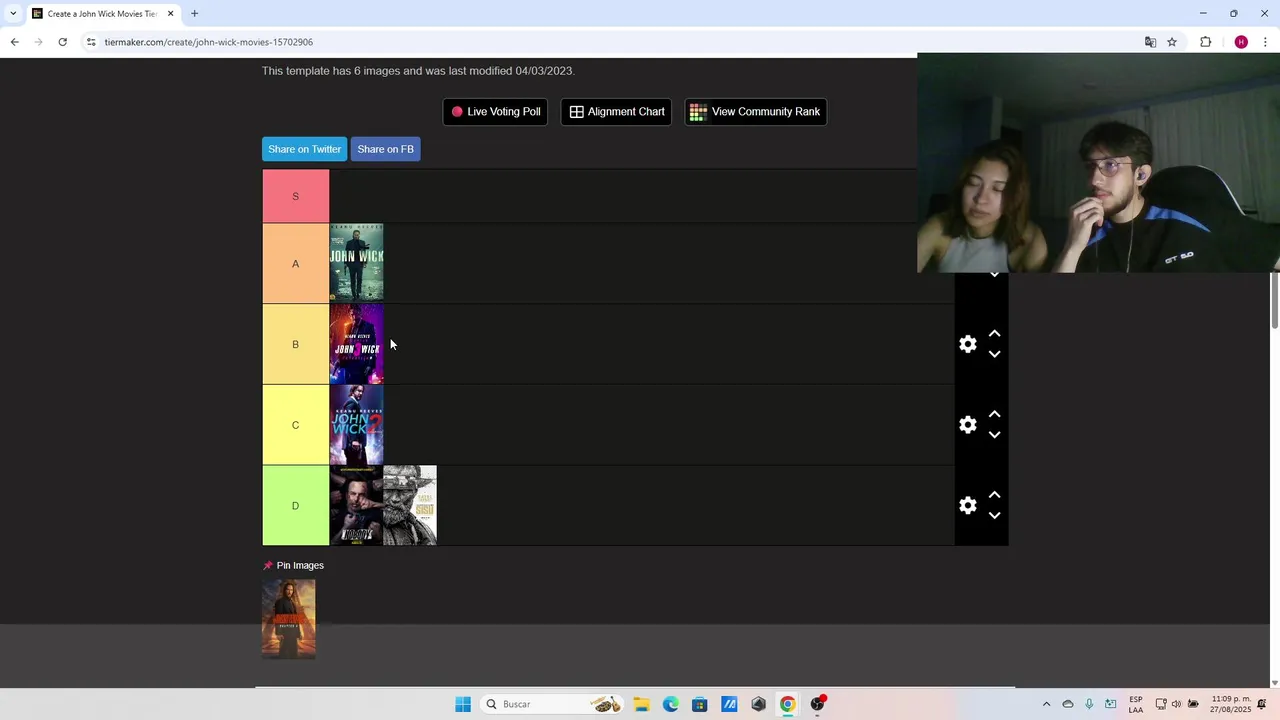Select John Wick poster in tier A
The height and width of the screenshot is (720, 1280).
356,263
